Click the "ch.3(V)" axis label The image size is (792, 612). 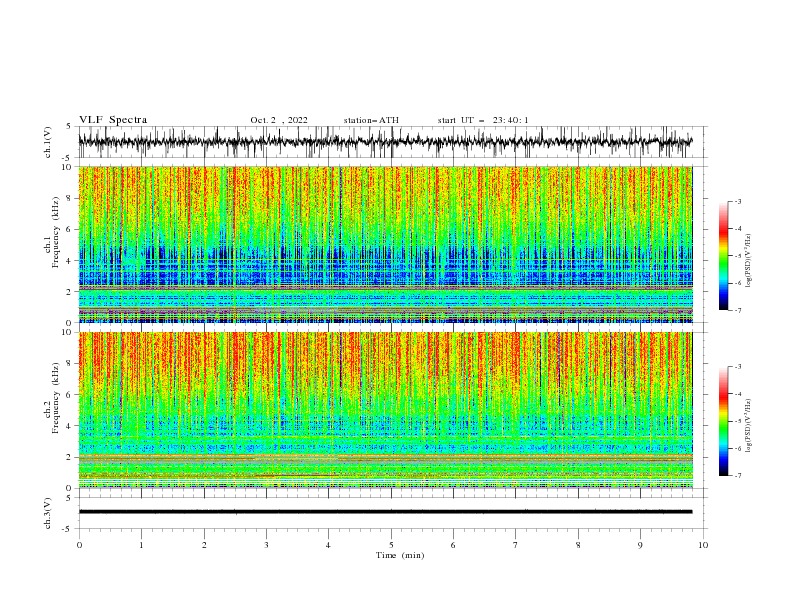pos(48,513)
